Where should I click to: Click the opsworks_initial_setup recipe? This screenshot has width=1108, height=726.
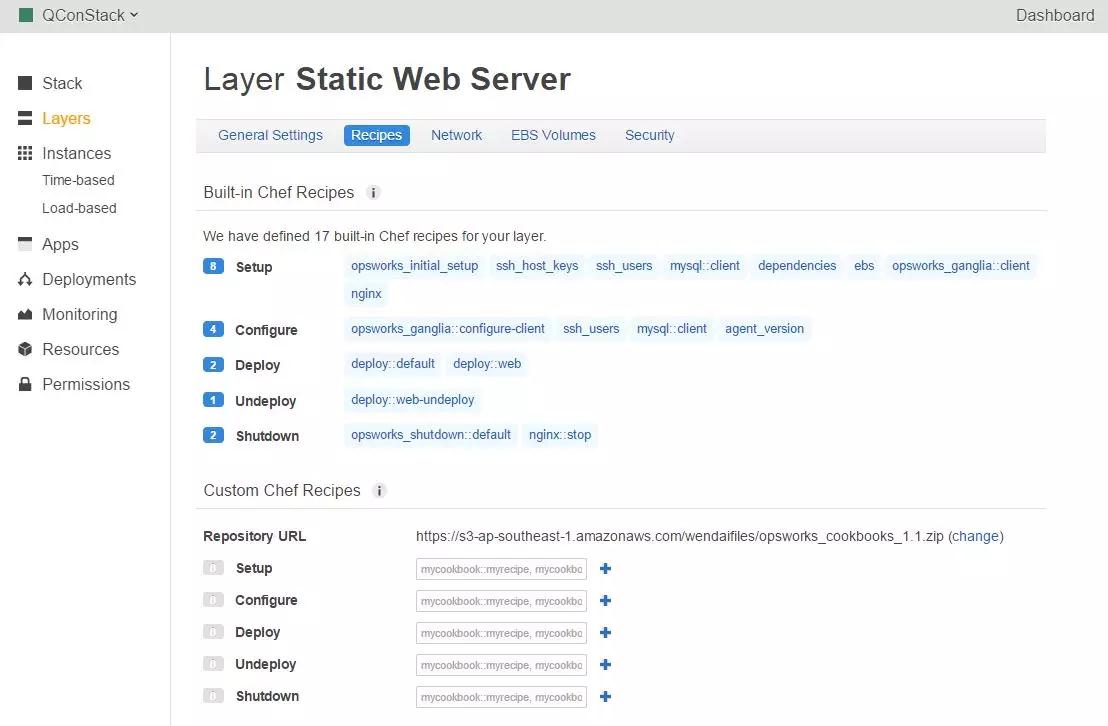pyautogui.click(x=415, y=266)
